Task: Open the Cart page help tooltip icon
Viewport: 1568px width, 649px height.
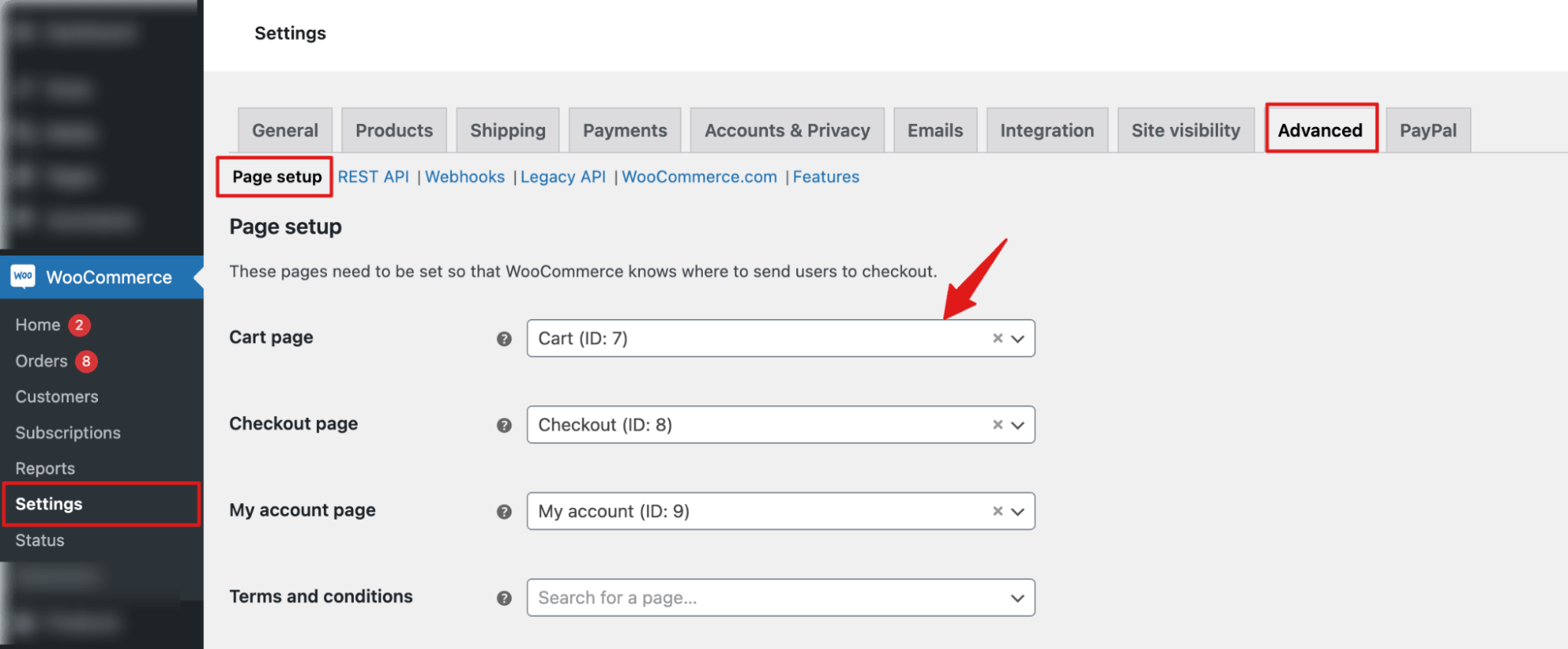Action: click(x=503, y=339)
